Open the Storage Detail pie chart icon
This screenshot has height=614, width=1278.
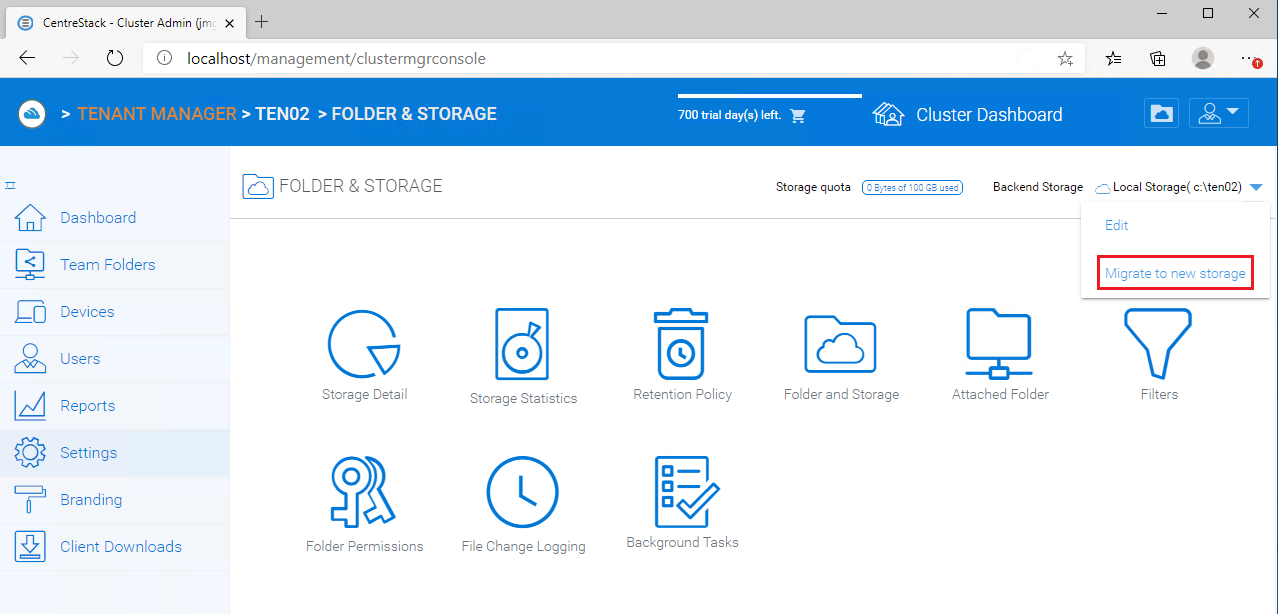pyautogui.click(x=364, y=345)
